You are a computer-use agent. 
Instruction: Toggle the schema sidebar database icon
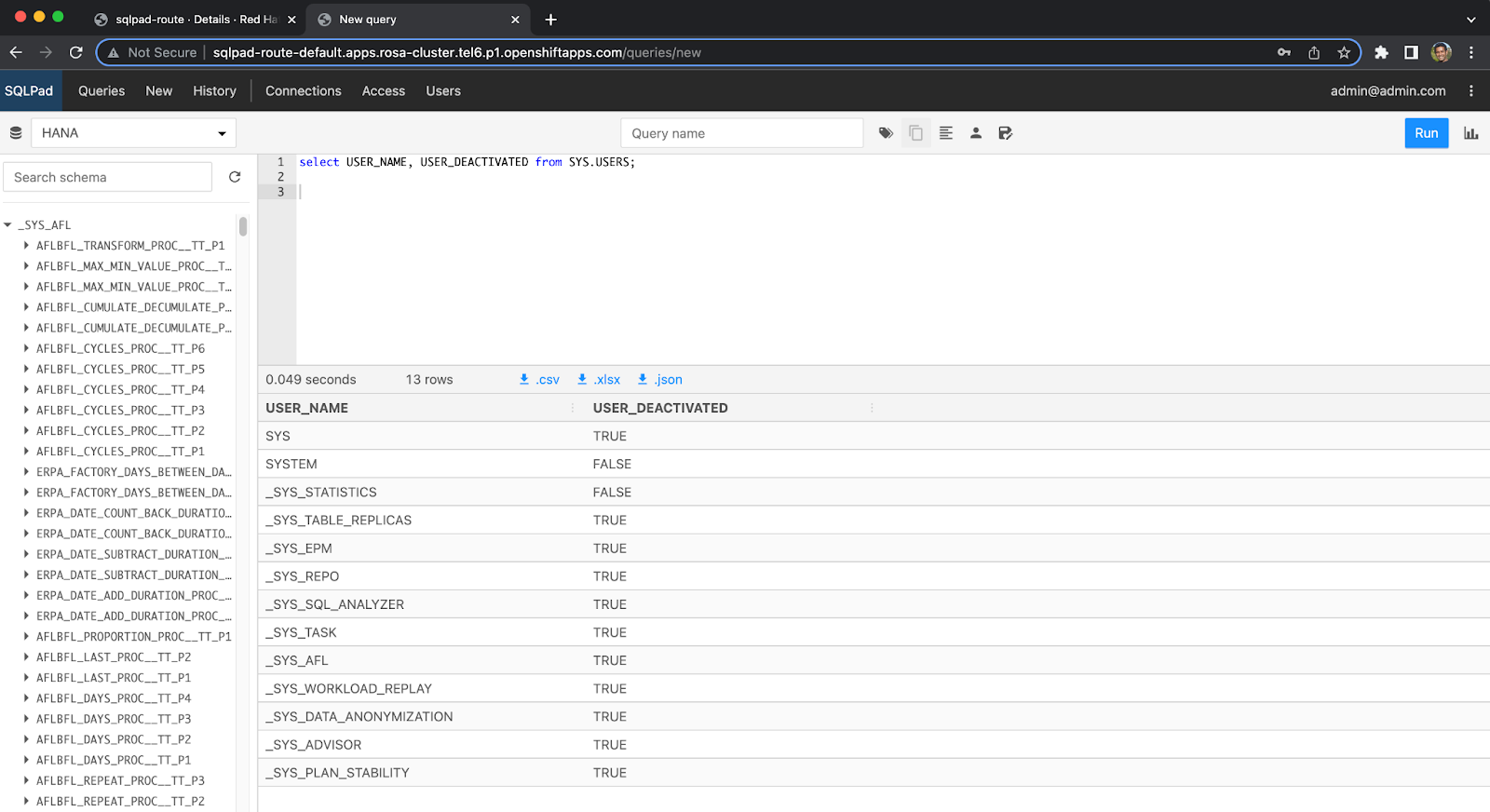[x=16, y=133]
